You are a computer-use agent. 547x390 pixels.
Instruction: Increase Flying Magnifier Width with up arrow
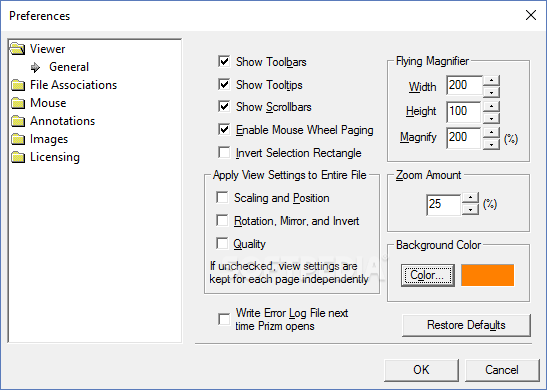click(x=492, y=80)
